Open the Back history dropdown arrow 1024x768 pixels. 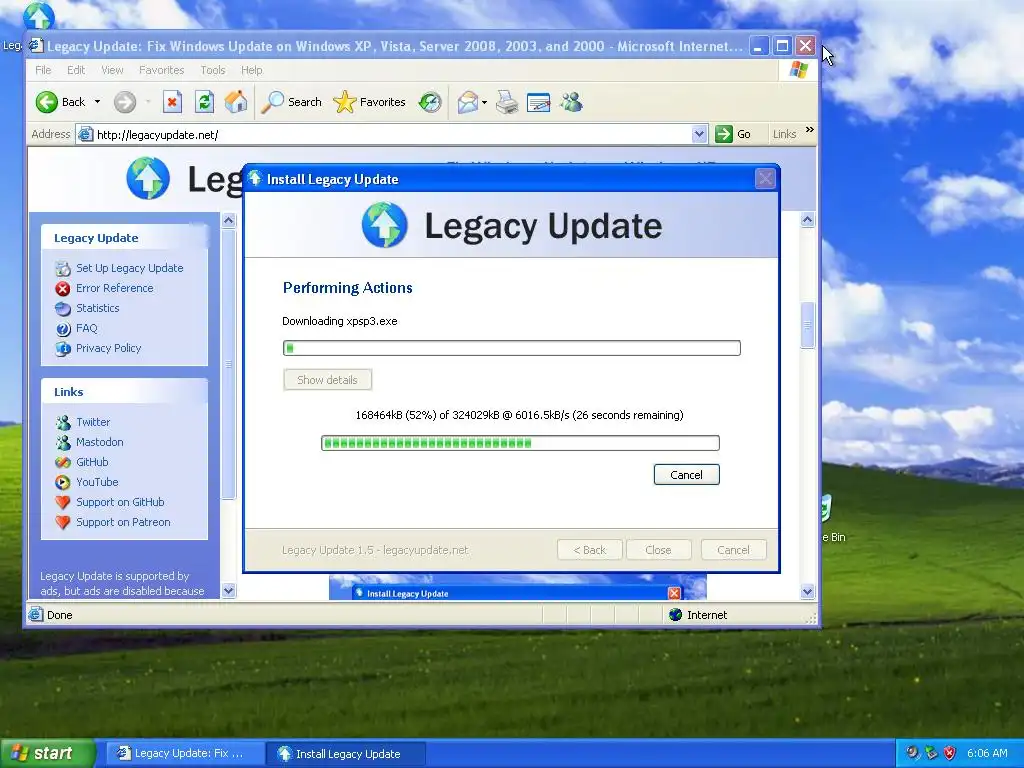coord(97,102)
